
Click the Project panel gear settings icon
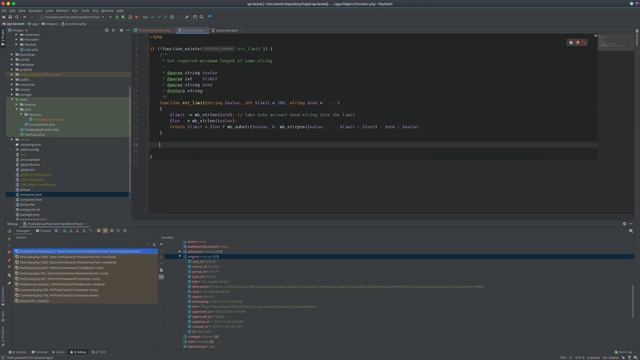[x=121, y=30]
